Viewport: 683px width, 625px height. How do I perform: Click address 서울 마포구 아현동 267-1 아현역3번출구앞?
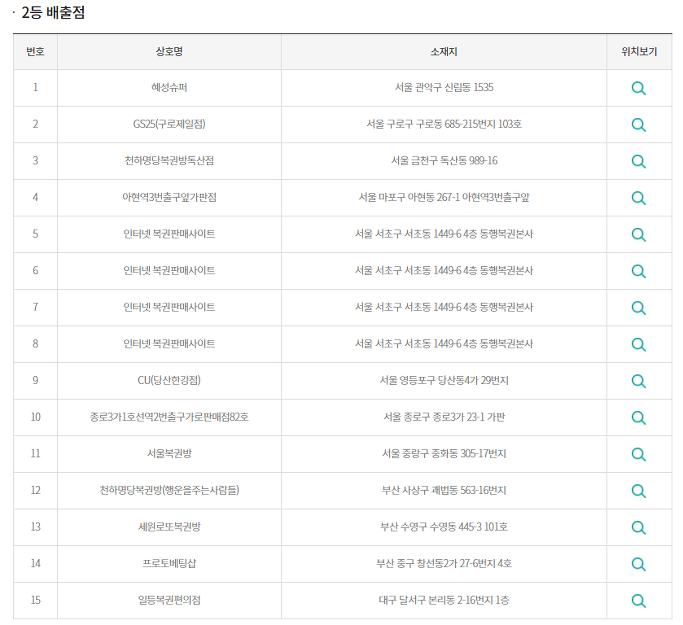coord(444,197)
